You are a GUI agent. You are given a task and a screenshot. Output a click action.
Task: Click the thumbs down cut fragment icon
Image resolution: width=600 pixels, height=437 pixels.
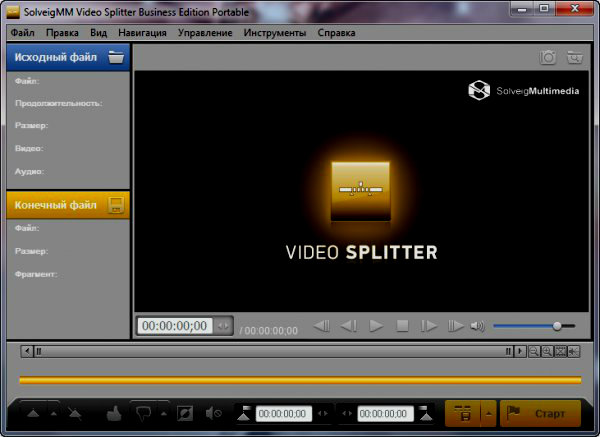(x=143, y=413)
